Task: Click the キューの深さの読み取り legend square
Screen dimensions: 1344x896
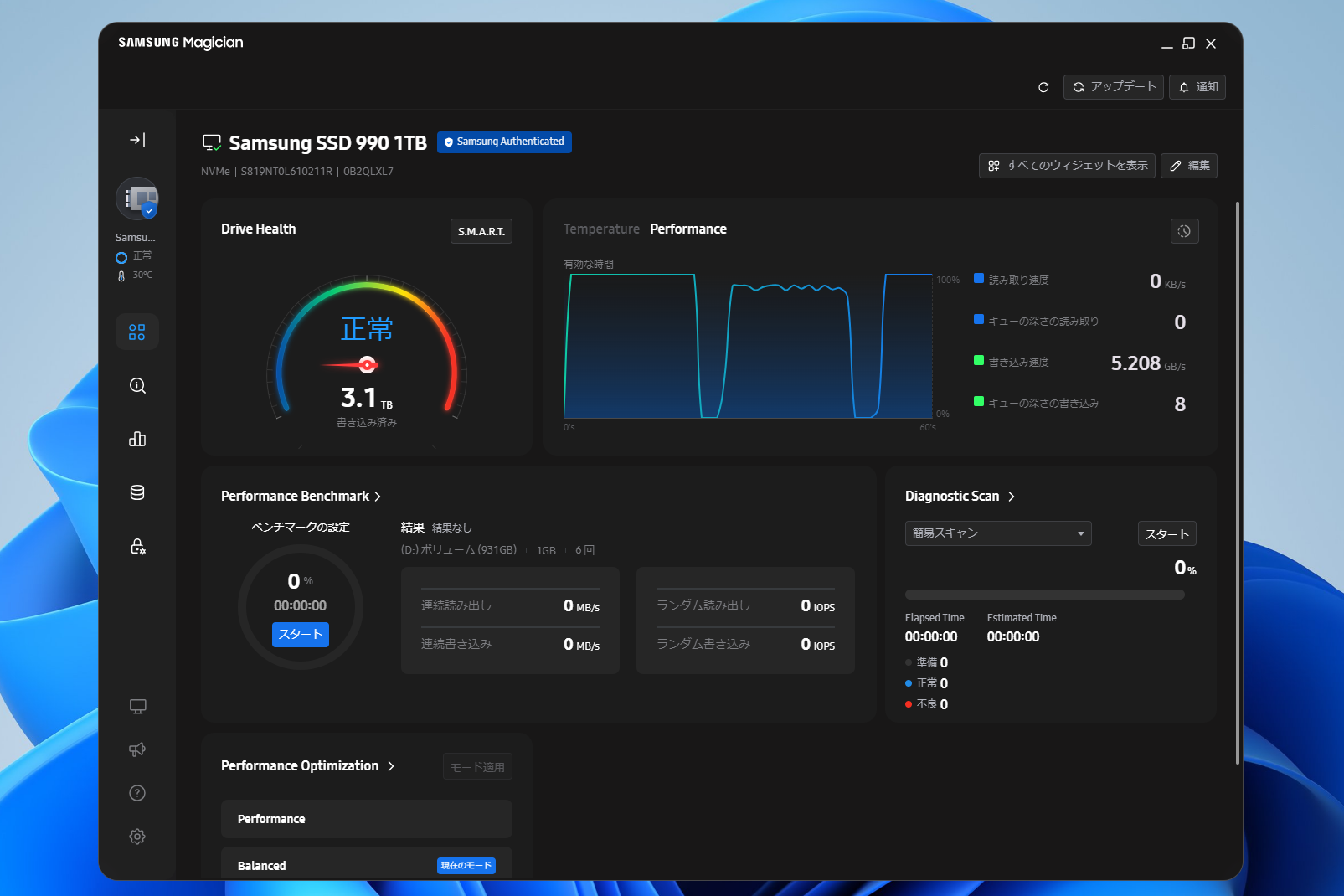Action: 979,319
